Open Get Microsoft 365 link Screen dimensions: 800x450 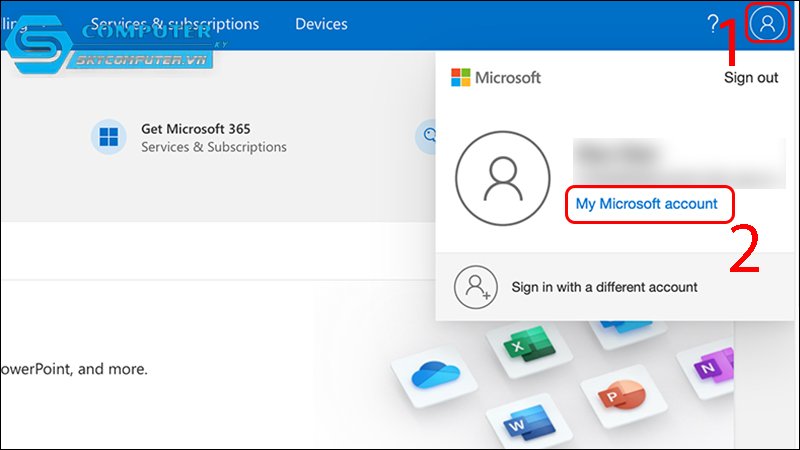pyautogui.click(x=196, y=129)
